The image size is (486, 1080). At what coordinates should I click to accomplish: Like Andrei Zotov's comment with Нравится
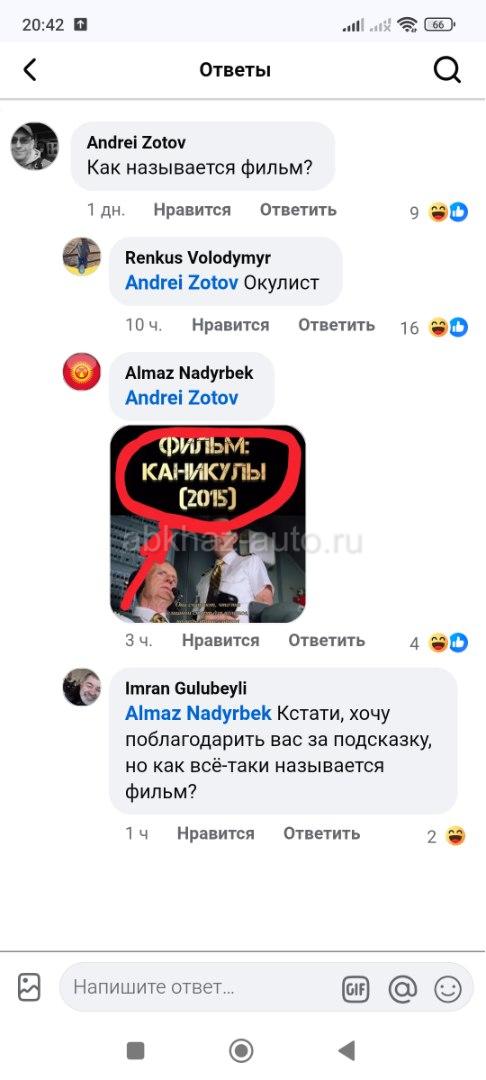point(192,209)
